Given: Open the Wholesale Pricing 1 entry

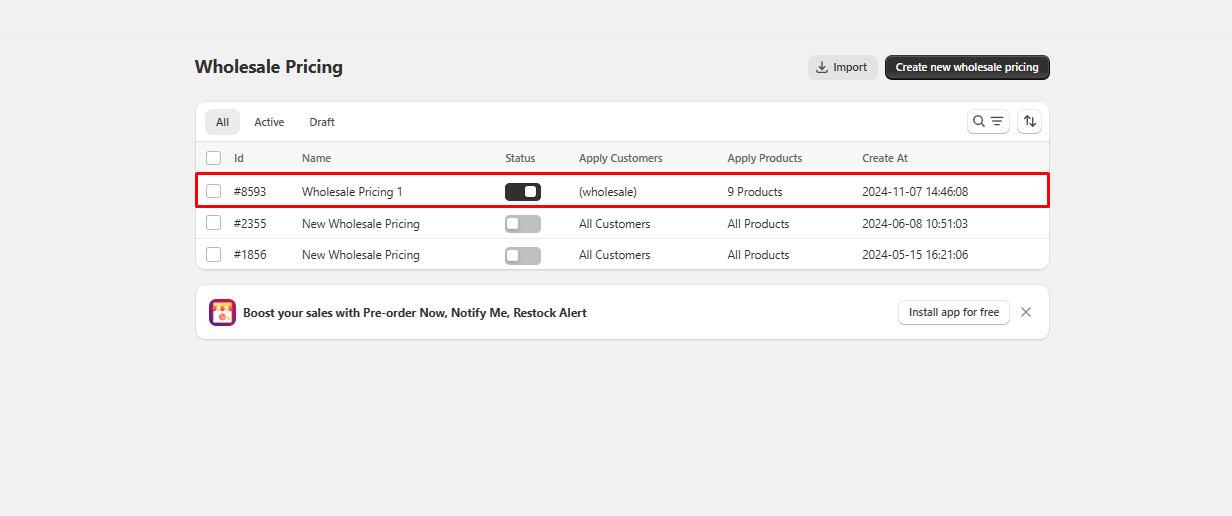Looking at the screenshot, I should tap(352, 191).
